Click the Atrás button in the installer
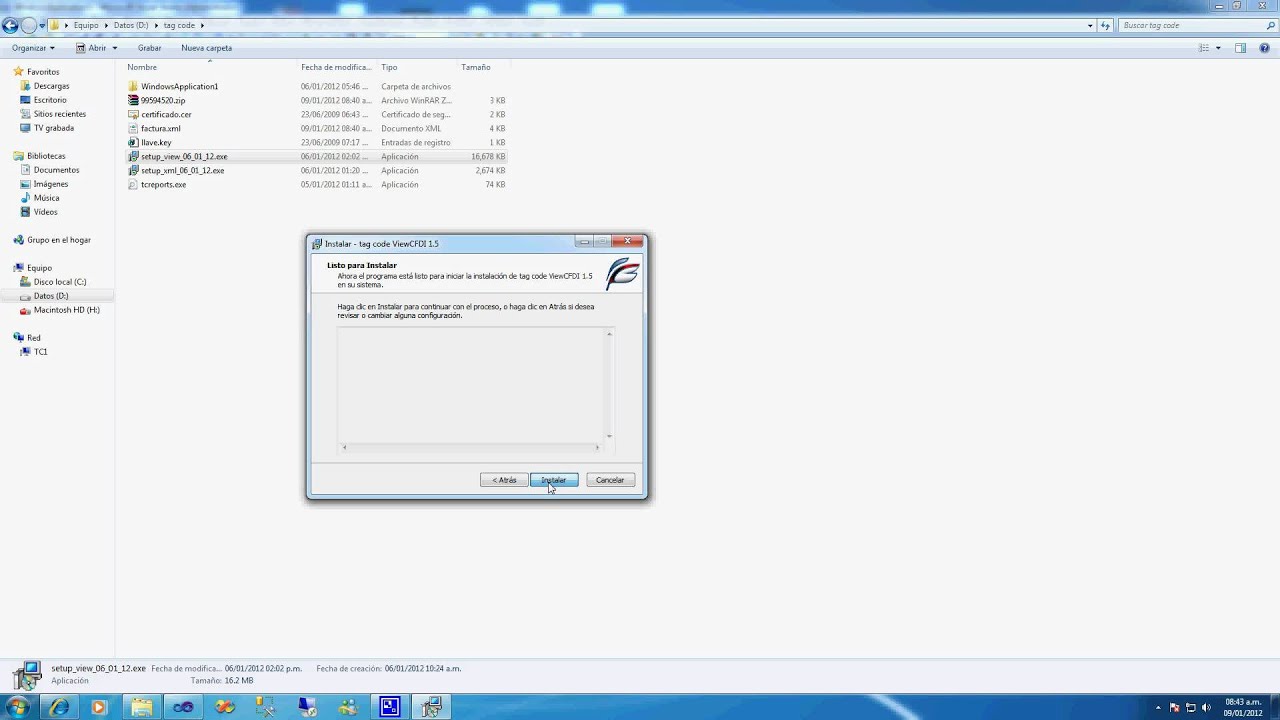The height and width of the screenshot is (720, 1280). point(504,480)
